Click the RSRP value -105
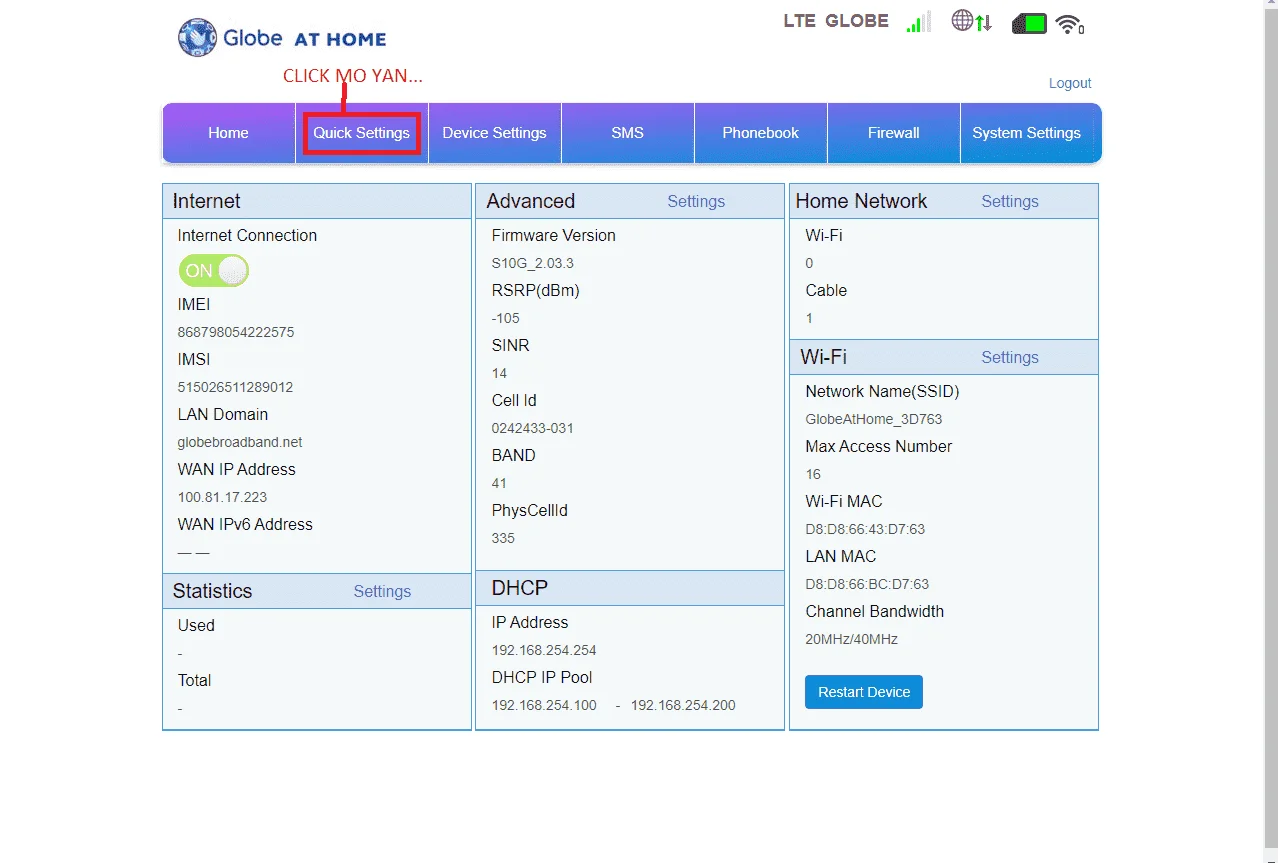 click(x=506, y=318)
